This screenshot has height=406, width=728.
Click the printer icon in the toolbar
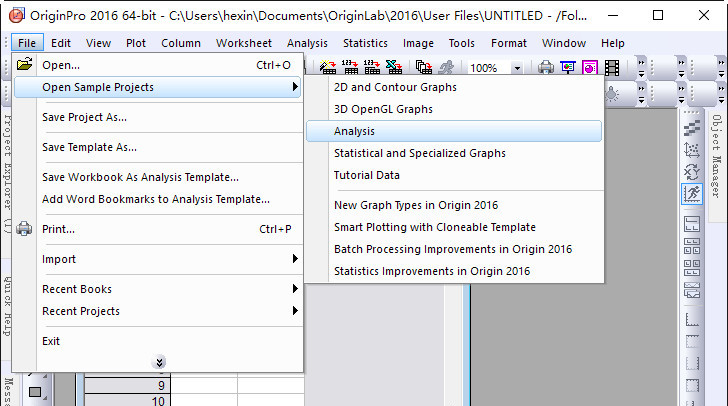[546, 68]
